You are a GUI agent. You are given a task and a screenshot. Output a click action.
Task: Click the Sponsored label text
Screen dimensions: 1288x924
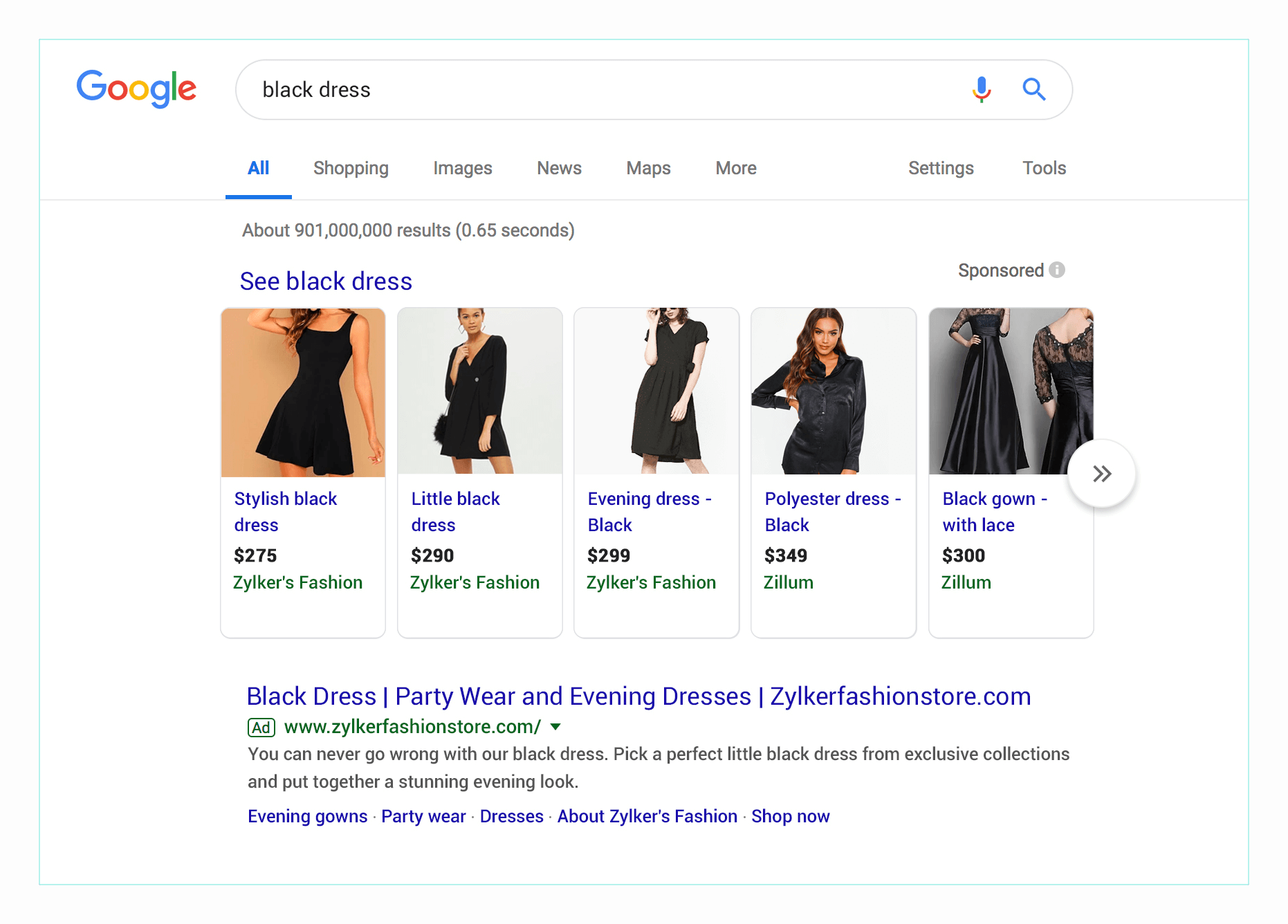point(1001,270)
